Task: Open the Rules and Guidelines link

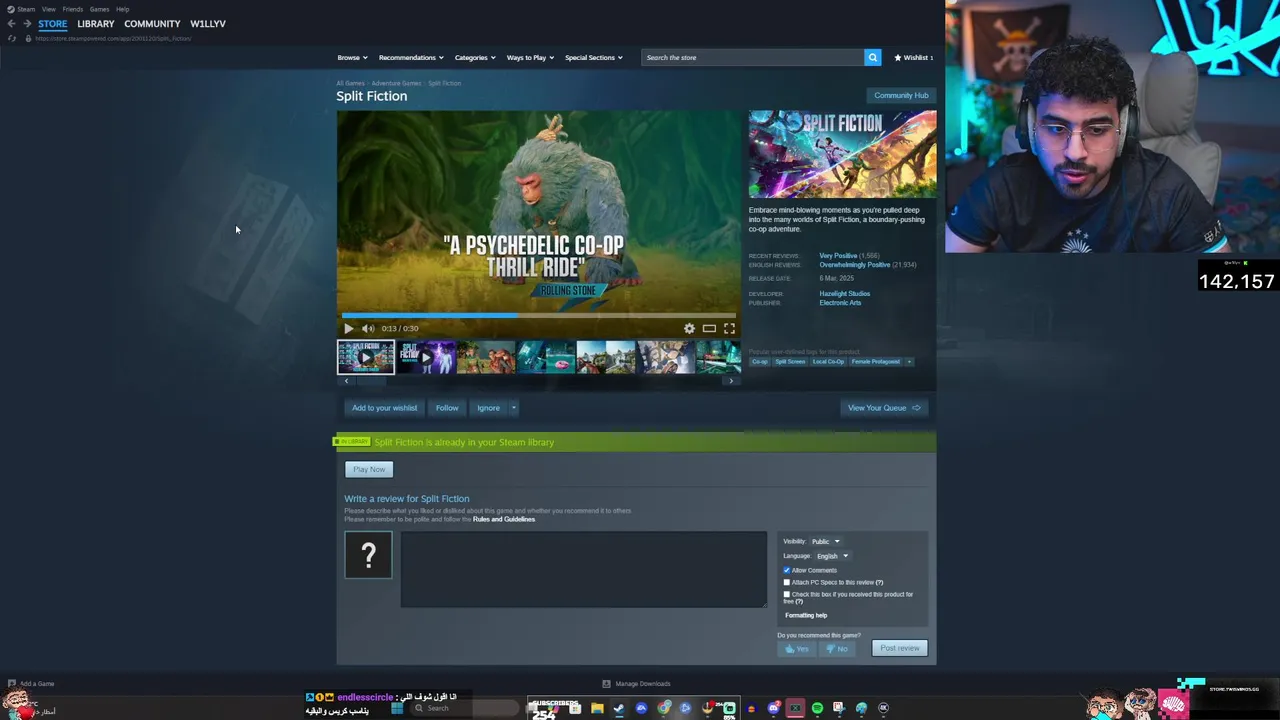Action: [x=504, y=519]
